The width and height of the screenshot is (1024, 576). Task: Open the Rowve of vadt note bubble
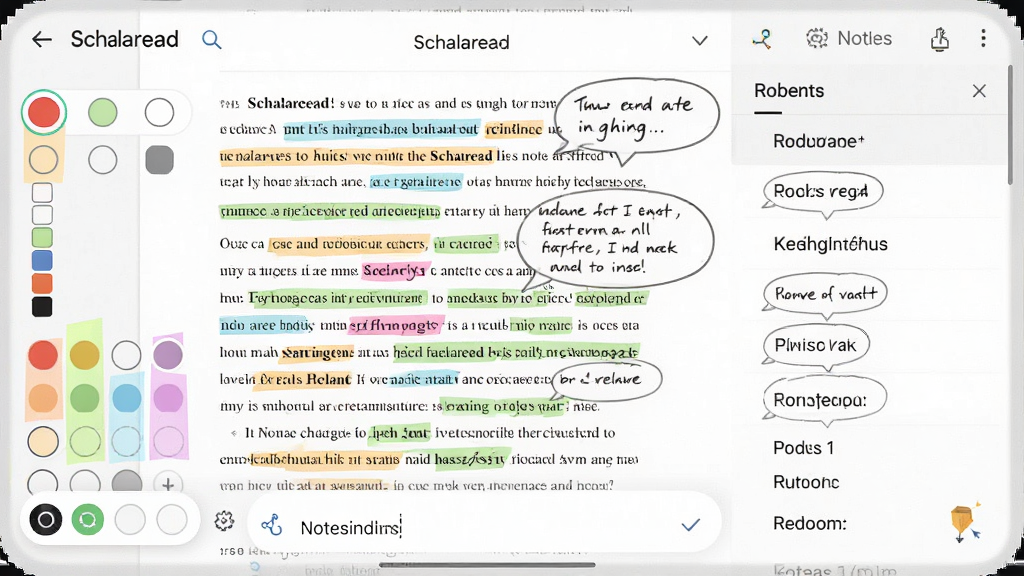(825, 295)
